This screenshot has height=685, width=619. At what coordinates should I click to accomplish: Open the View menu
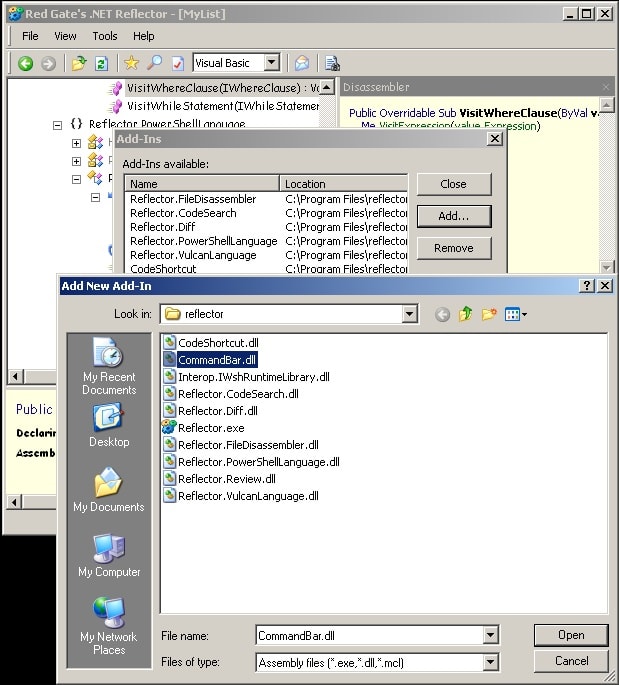65,36
